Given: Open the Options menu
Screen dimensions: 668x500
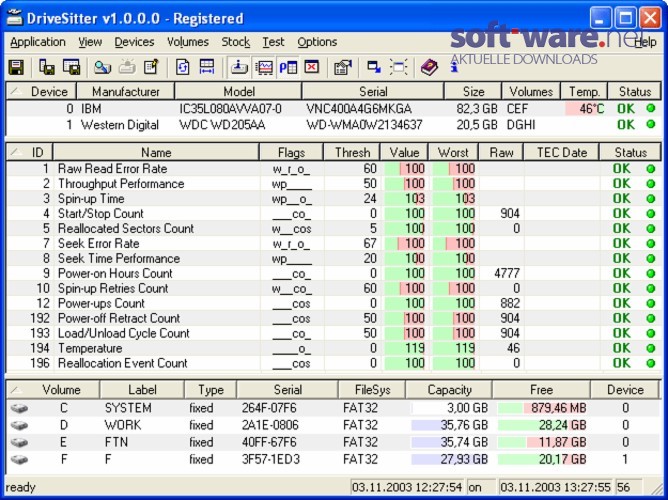Looking at the screenshot, I should pos(317,42).
